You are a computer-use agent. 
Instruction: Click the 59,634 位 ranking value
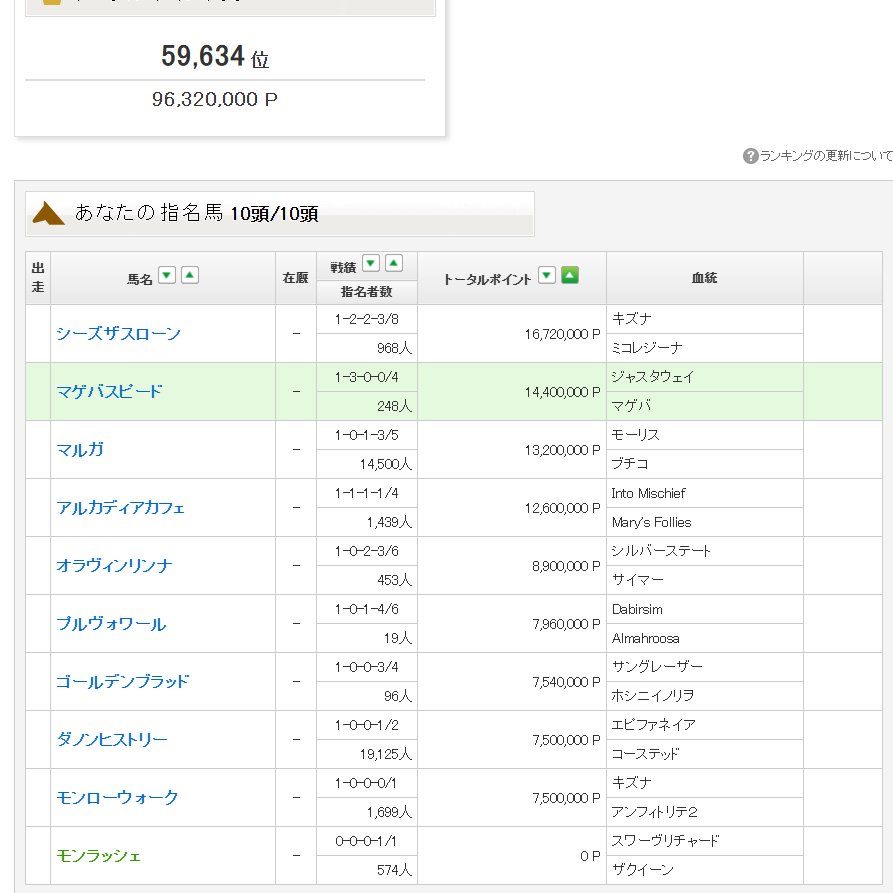tap(215, 56)
